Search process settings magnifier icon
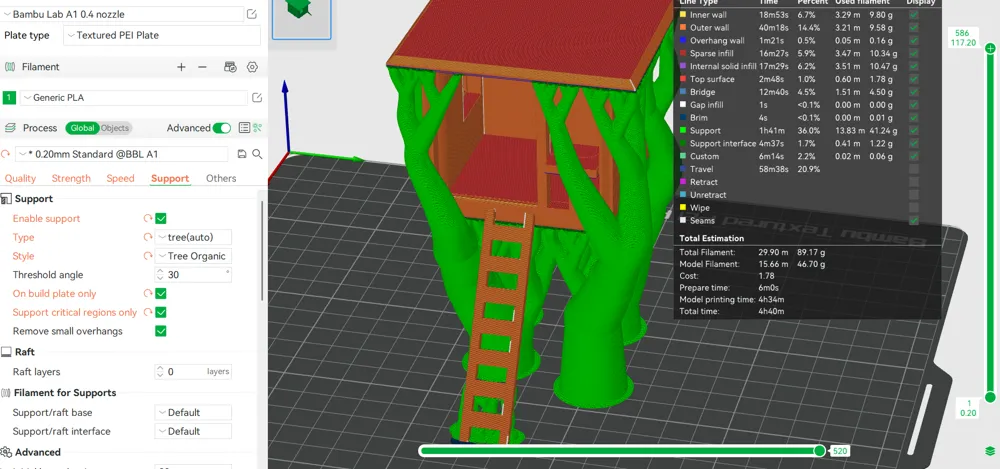This screenshot has width=1000, height=469. (x=257, y=154)
